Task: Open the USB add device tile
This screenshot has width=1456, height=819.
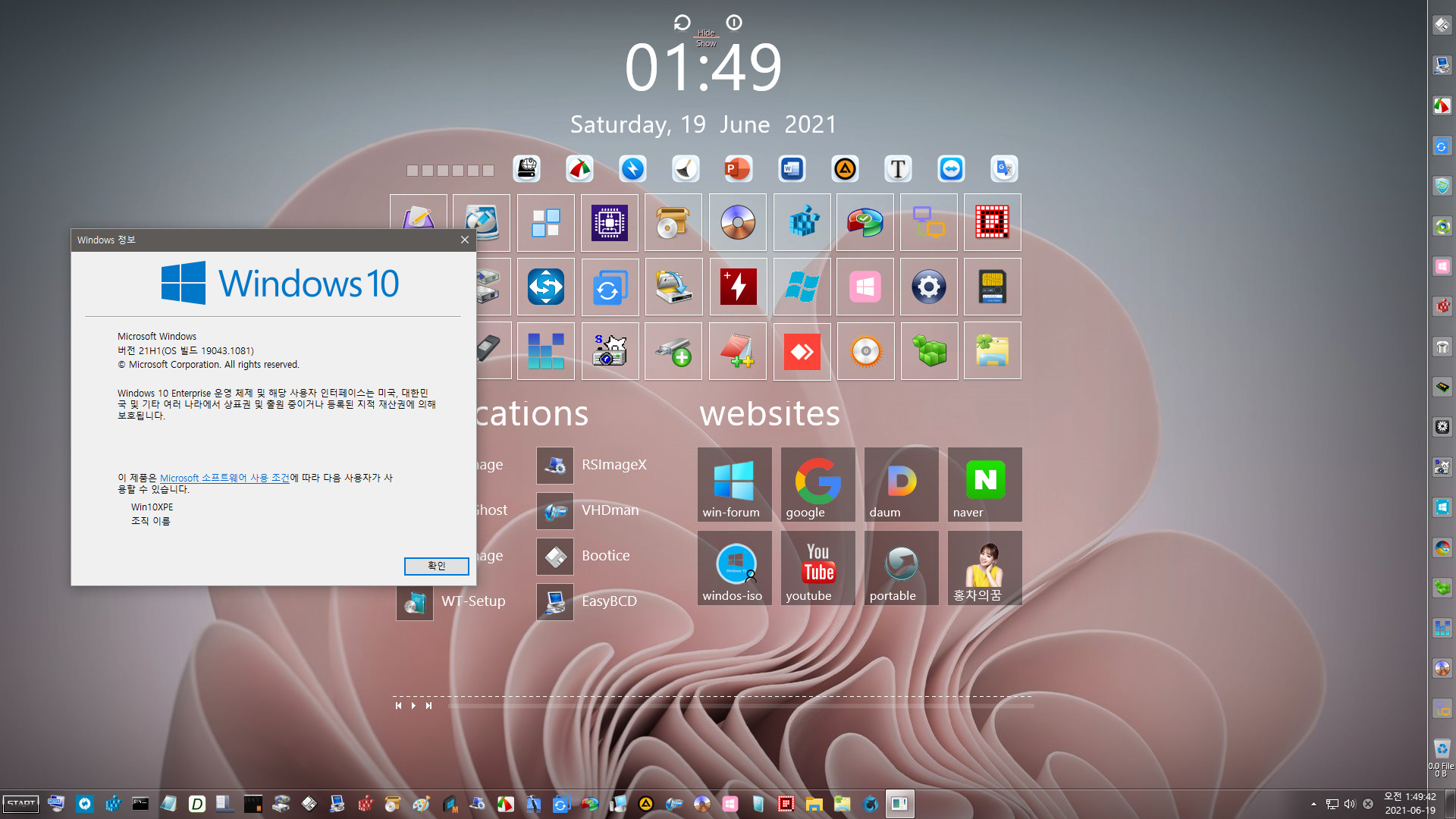Action: click(673, 351)
